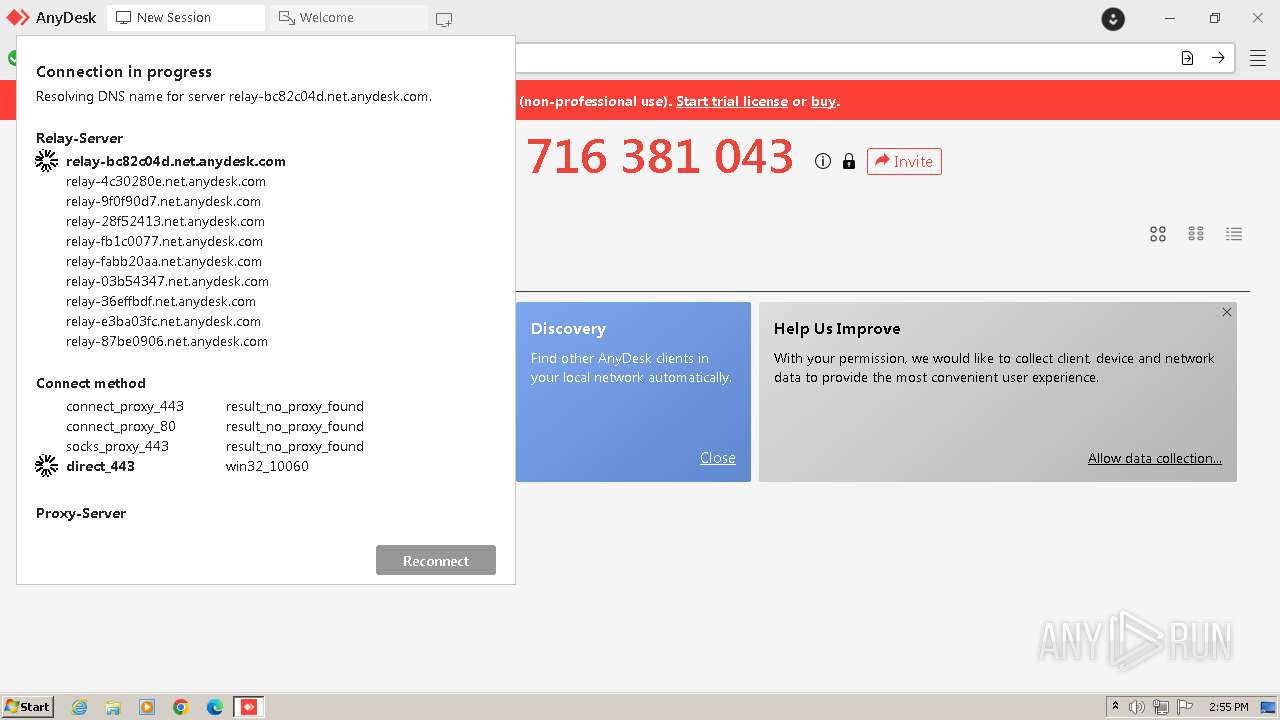Click the info icon beside the ID
This screenshot has width=1280, height=720.
pos(823,161)
